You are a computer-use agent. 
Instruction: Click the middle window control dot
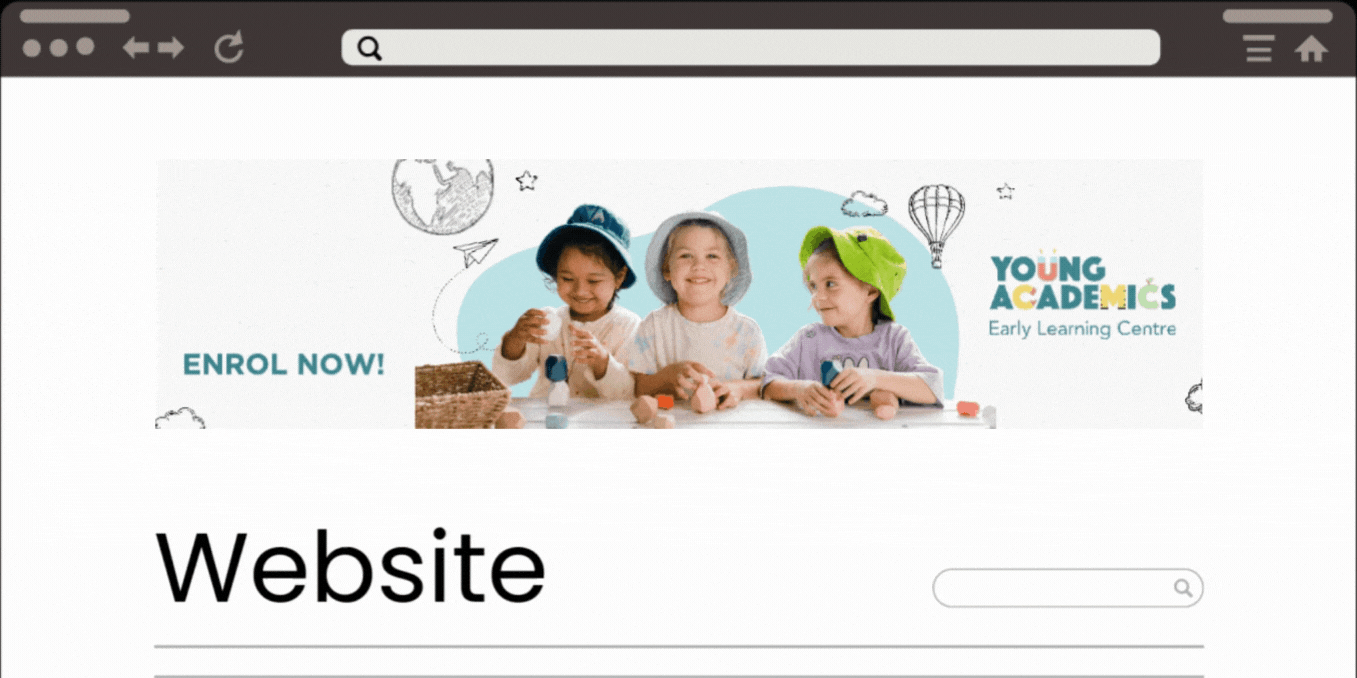tap(59, 47)
